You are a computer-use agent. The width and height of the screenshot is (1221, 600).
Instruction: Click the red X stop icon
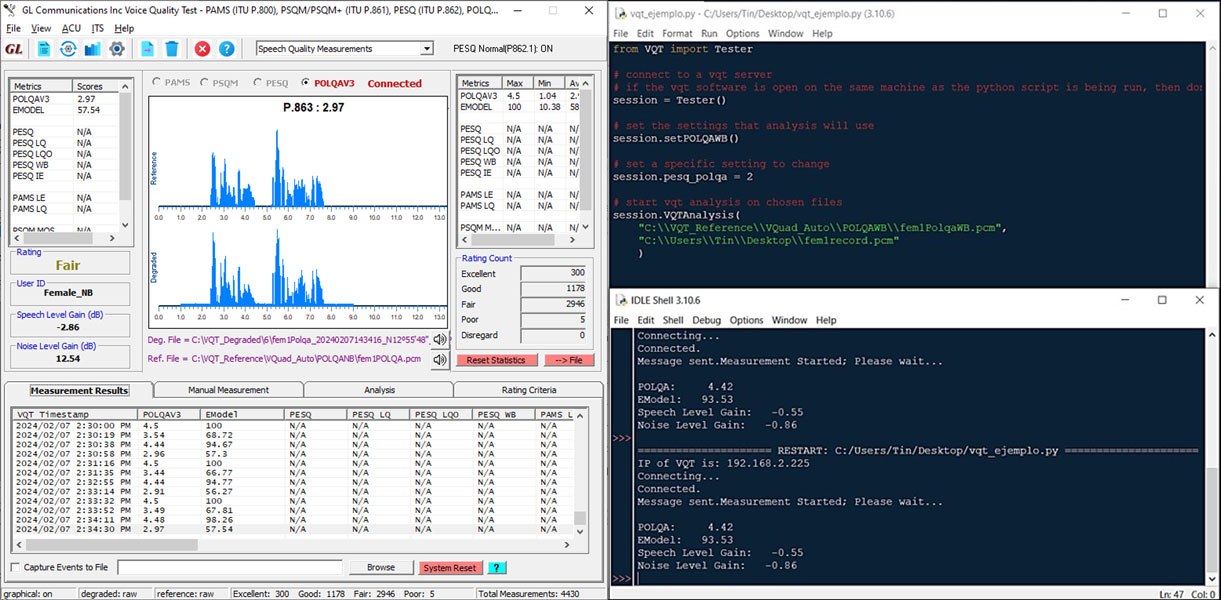(202, 49)
